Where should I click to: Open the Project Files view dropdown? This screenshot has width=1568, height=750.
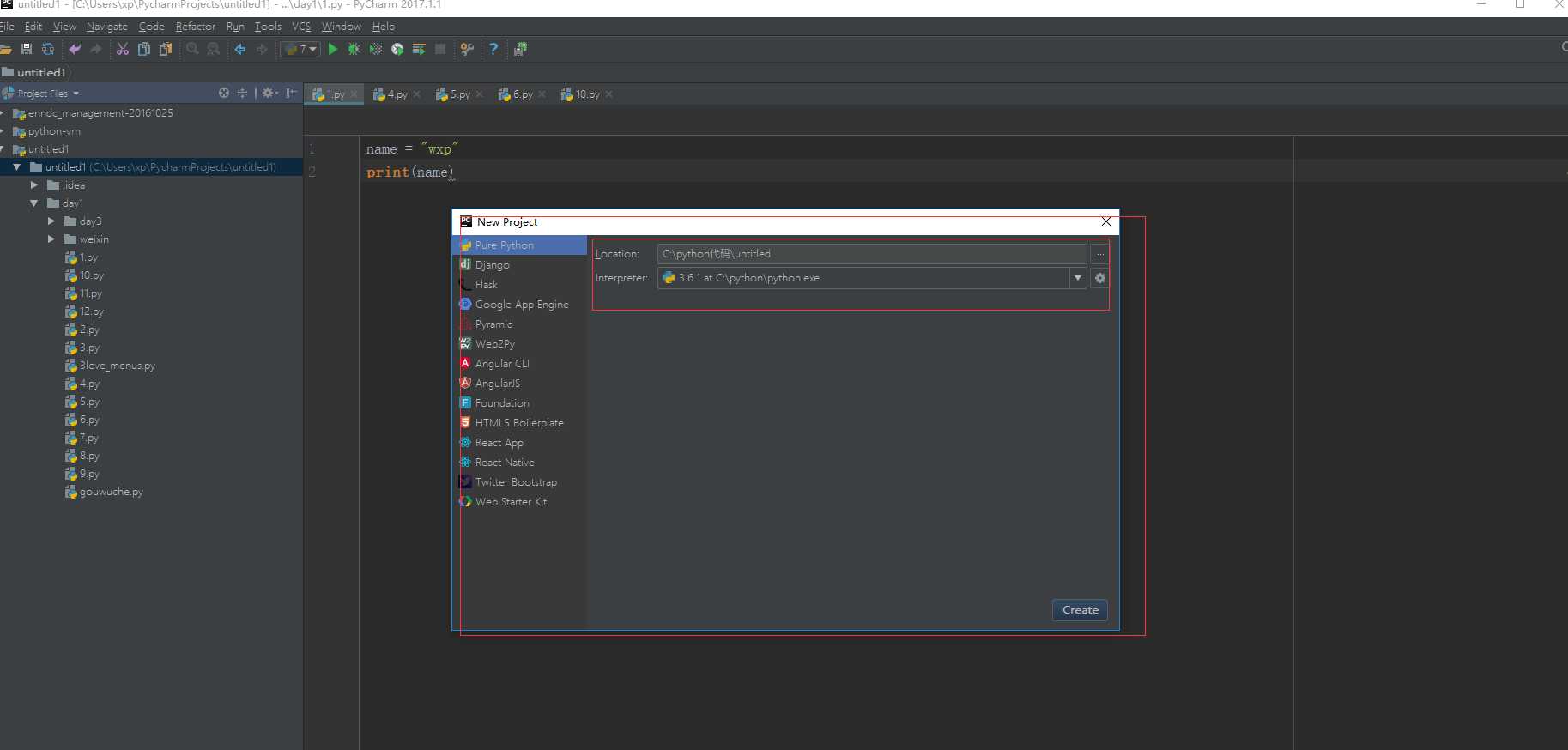(48, 94)
